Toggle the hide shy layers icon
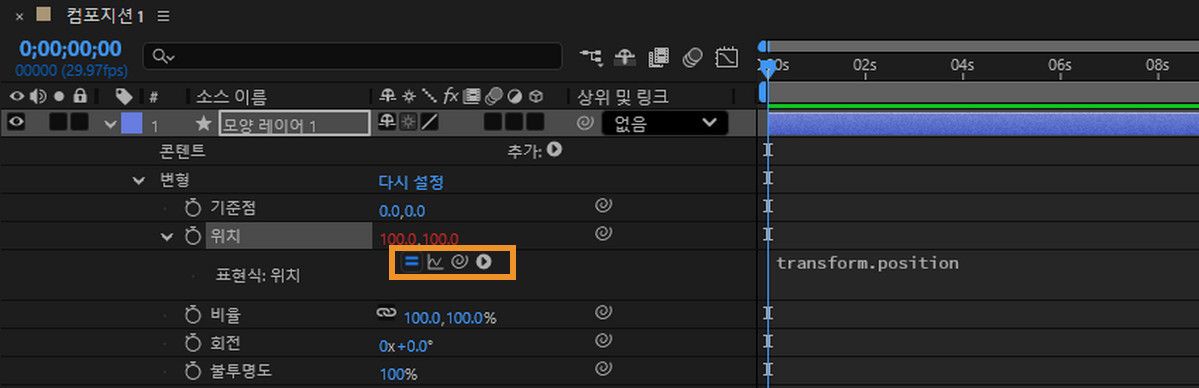1199x388 pixels. pyautogui.click(x=625, y=57)
